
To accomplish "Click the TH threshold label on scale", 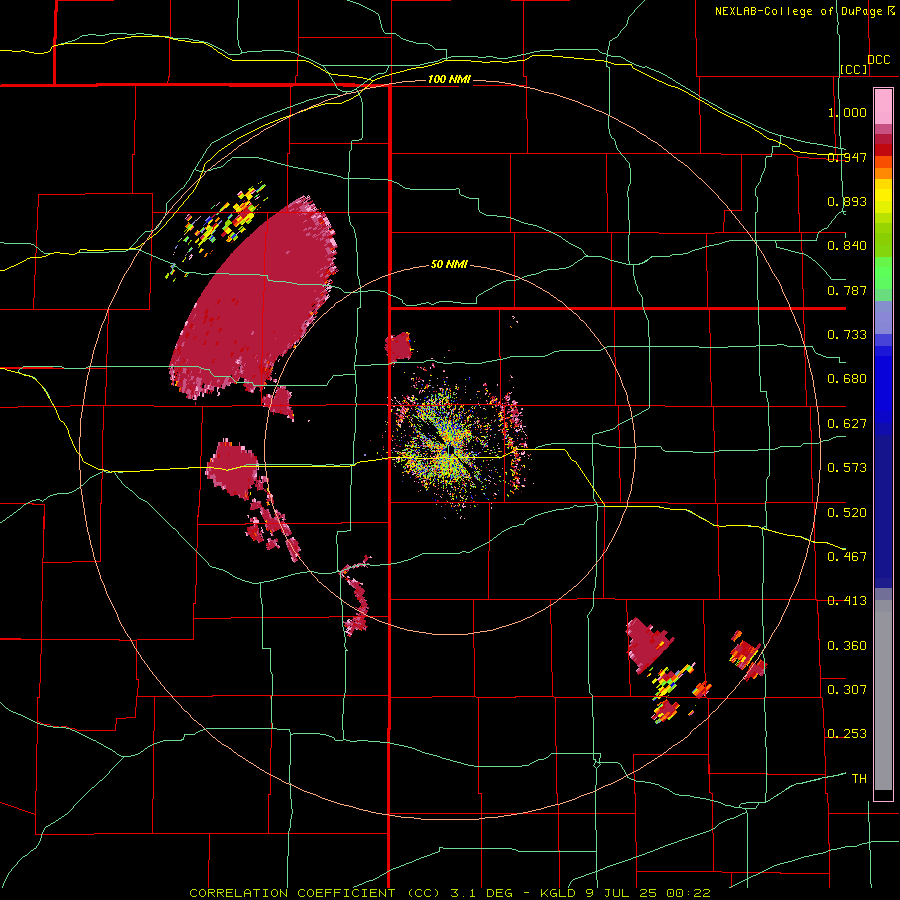I will point(859,779).
